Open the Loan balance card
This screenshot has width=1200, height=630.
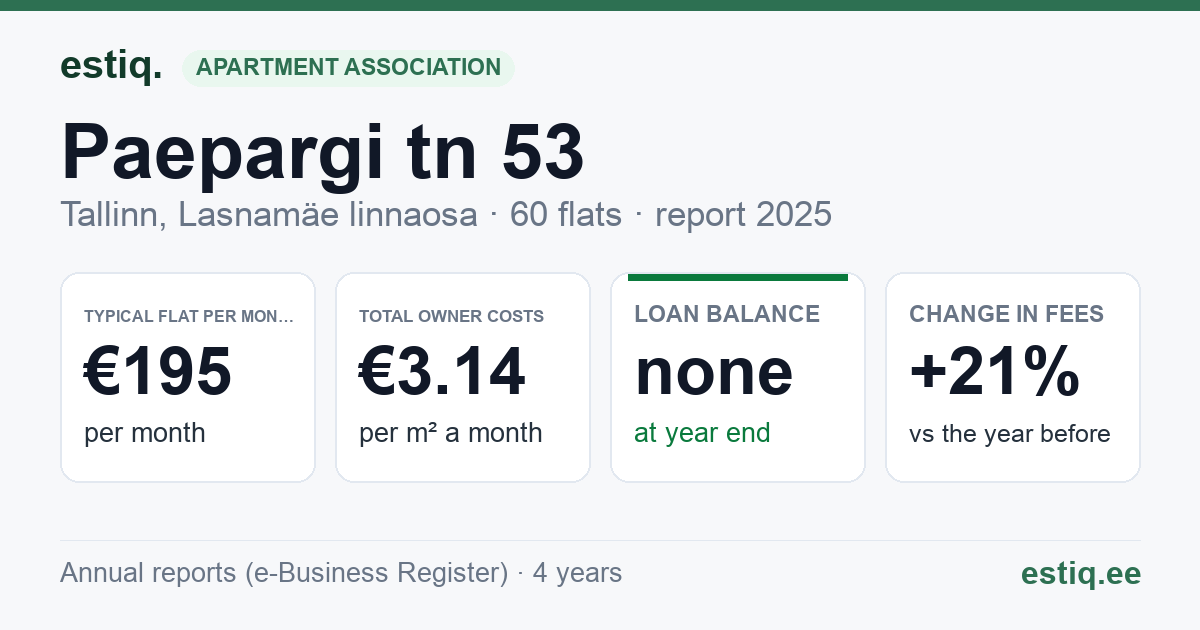click(x=738, y=377)
